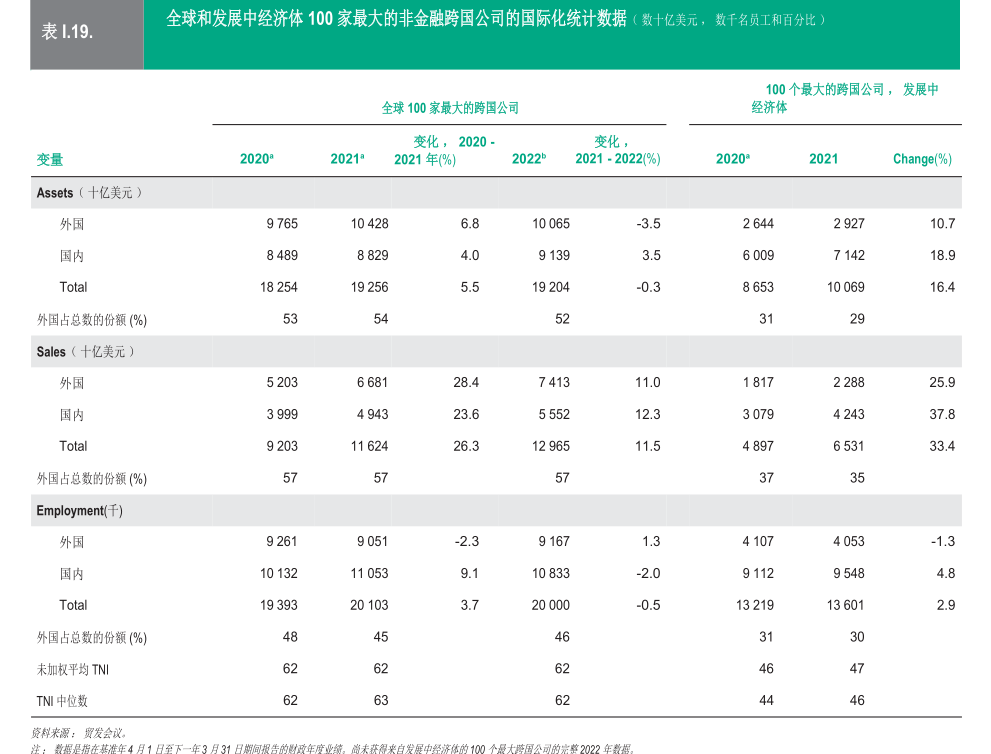Viewport: 991px width, 754px height.
Task: Select the 变量 column header
Action: click(x=50, y=160)
